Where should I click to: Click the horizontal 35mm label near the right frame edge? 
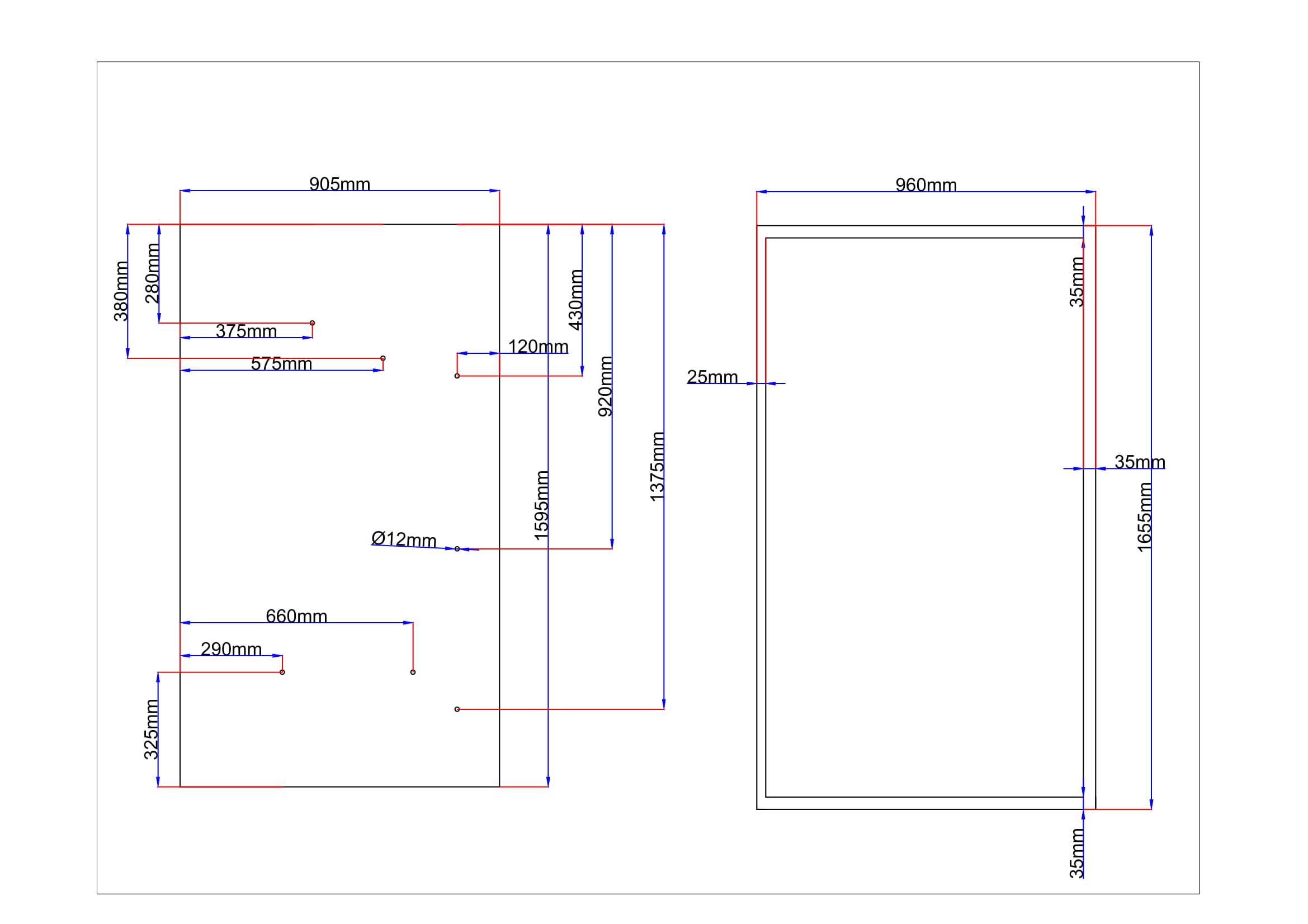tap(1139, 462)
